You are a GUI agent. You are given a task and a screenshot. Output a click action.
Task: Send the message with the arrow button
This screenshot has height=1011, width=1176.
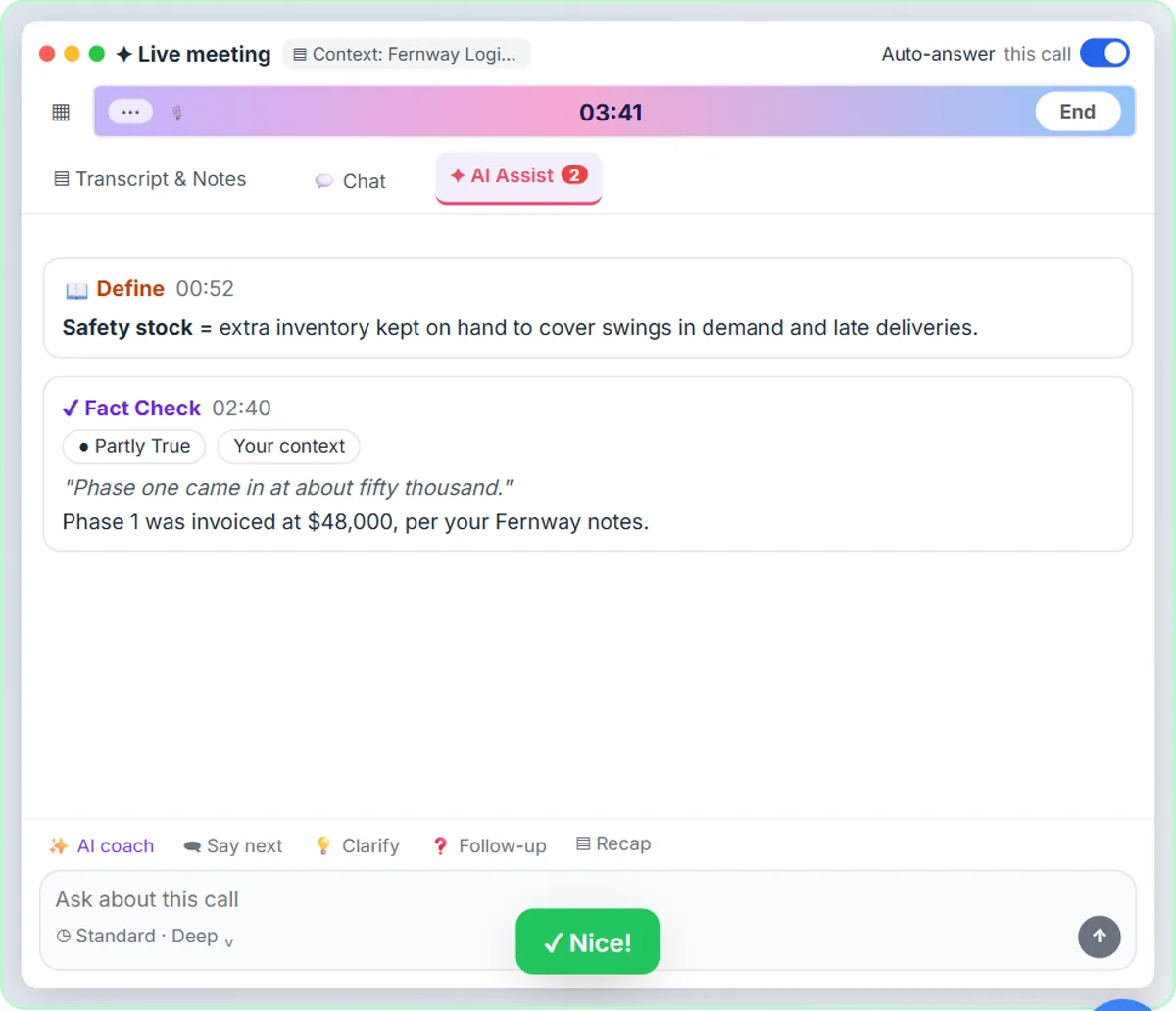(1100, 937)
